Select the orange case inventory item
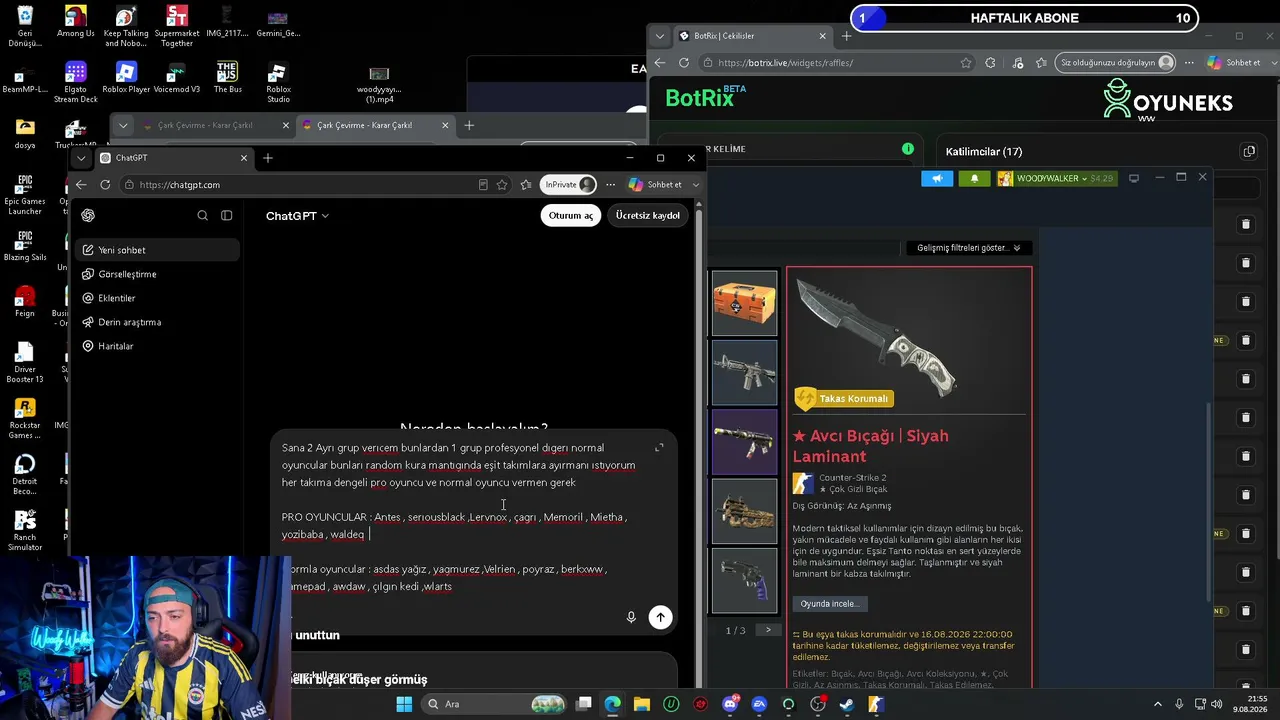1280x720 pixels. point(744,303)
